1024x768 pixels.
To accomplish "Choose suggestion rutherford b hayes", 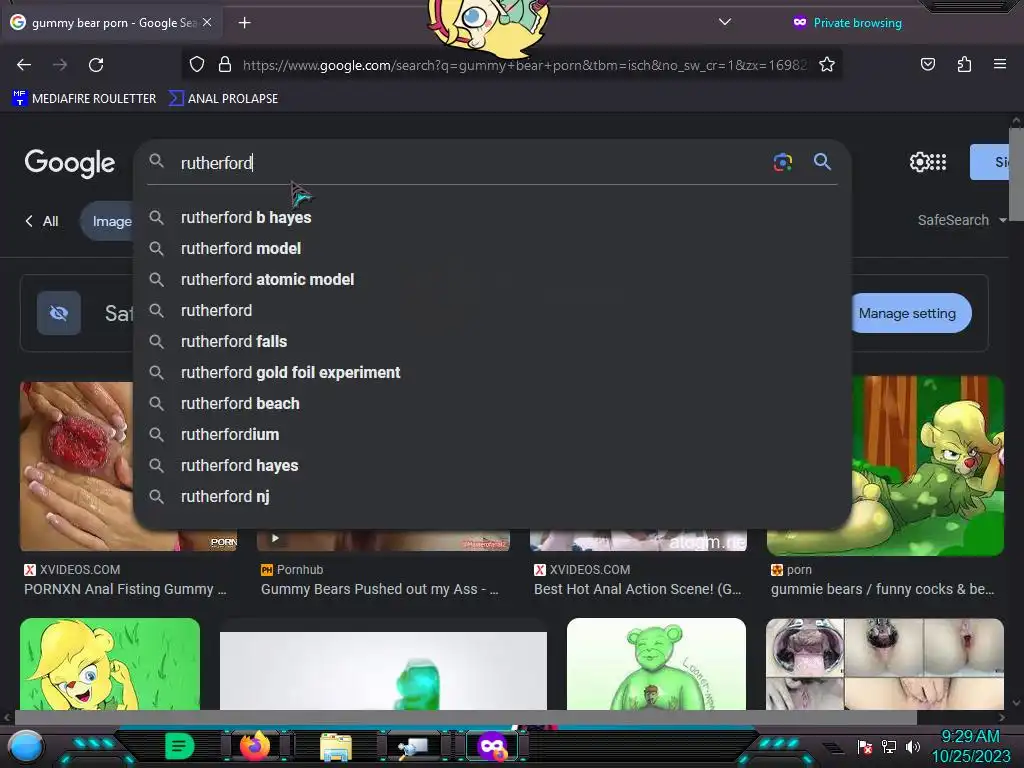I will (492, 217).
